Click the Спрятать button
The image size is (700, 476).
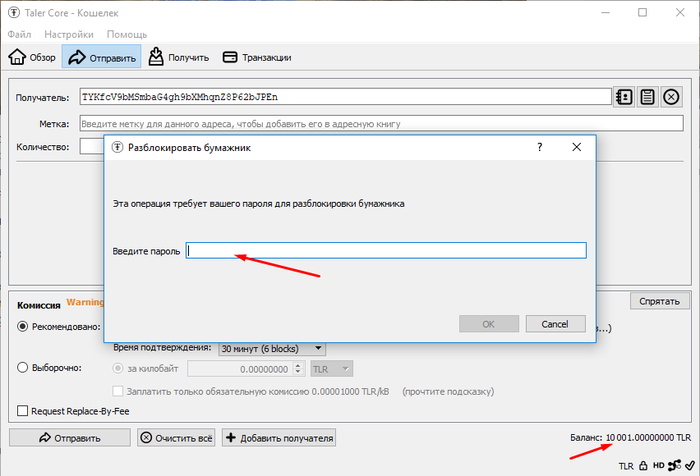659,301
